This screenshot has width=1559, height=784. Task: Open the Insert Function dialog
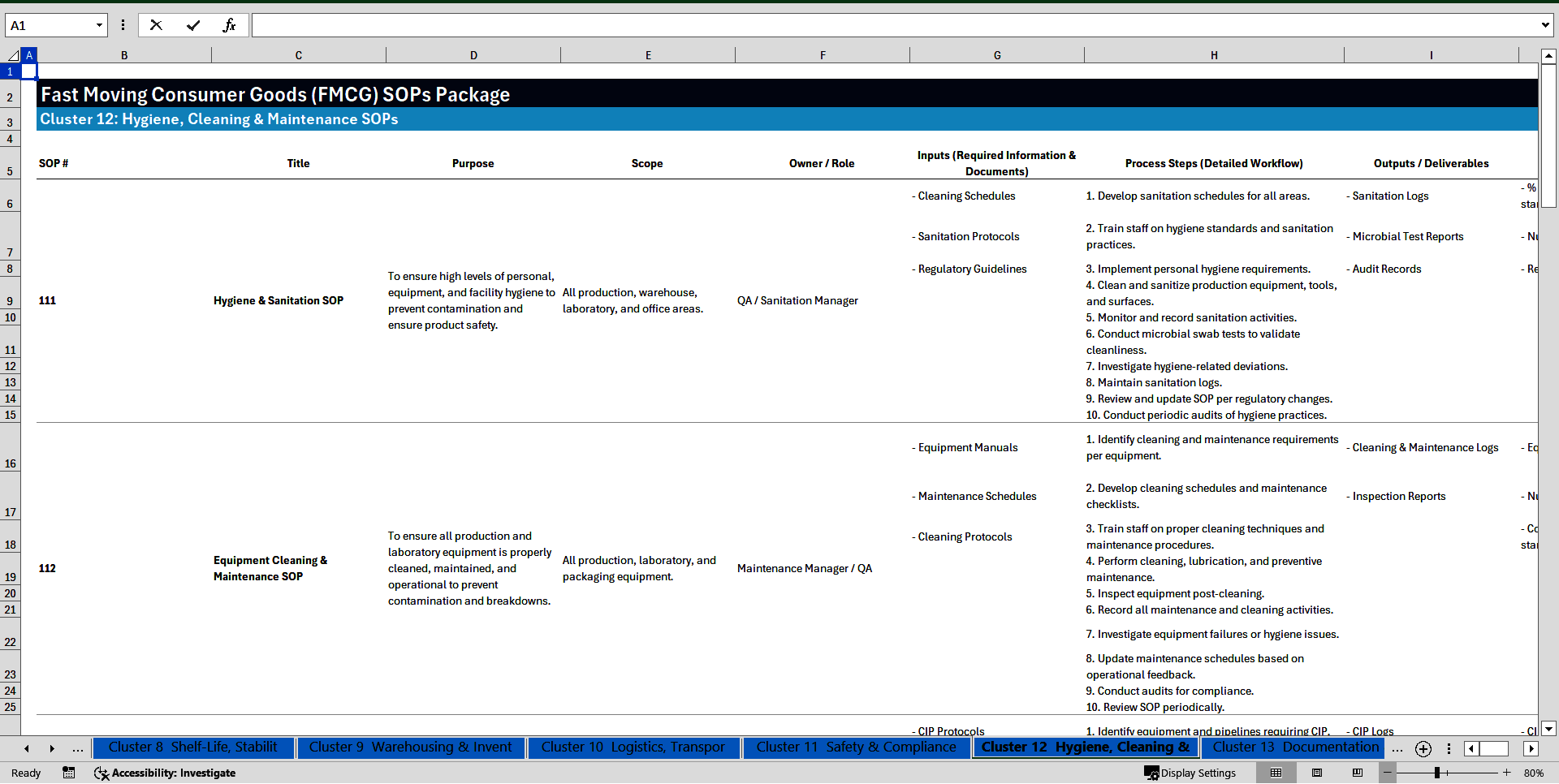click(231, 25)
